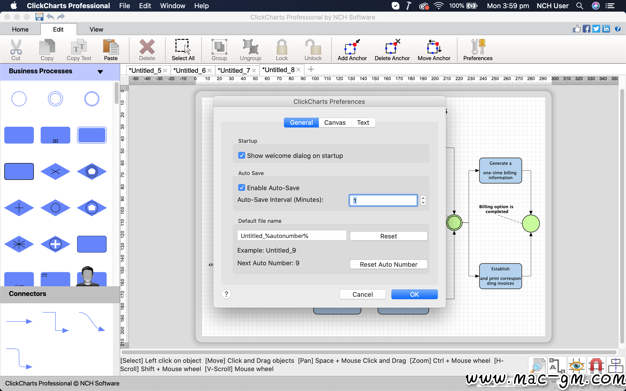Click the Cancel button

(x=363, y=294)
